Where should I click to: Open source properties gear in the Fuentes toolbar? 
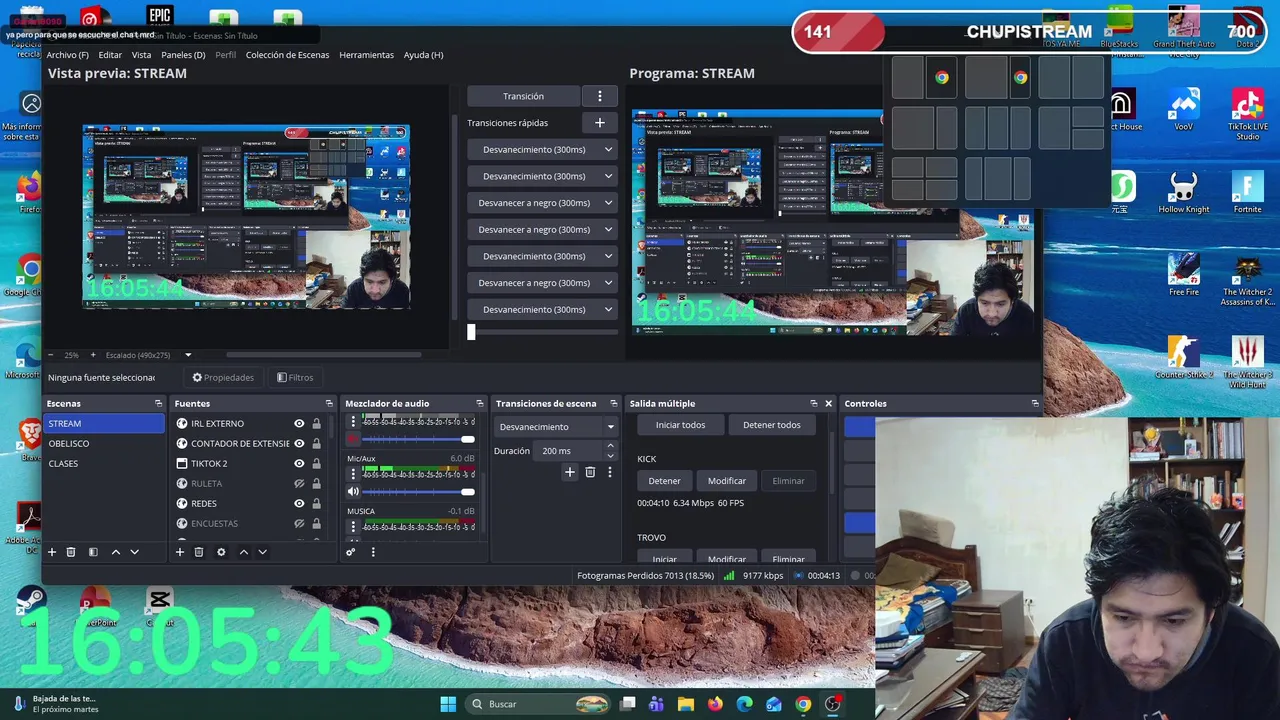(221, 552)
